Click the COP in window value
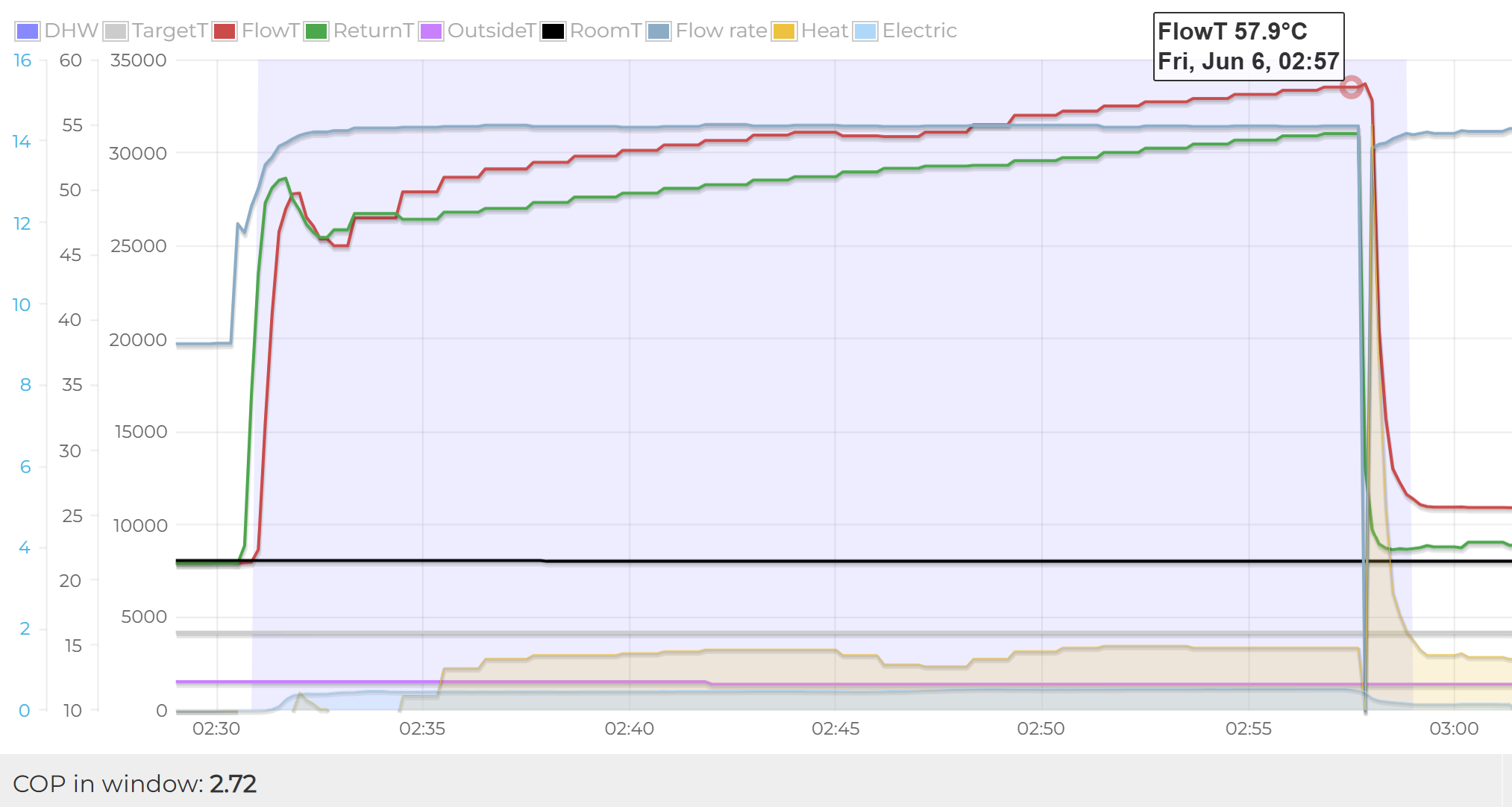 (233, 784)
